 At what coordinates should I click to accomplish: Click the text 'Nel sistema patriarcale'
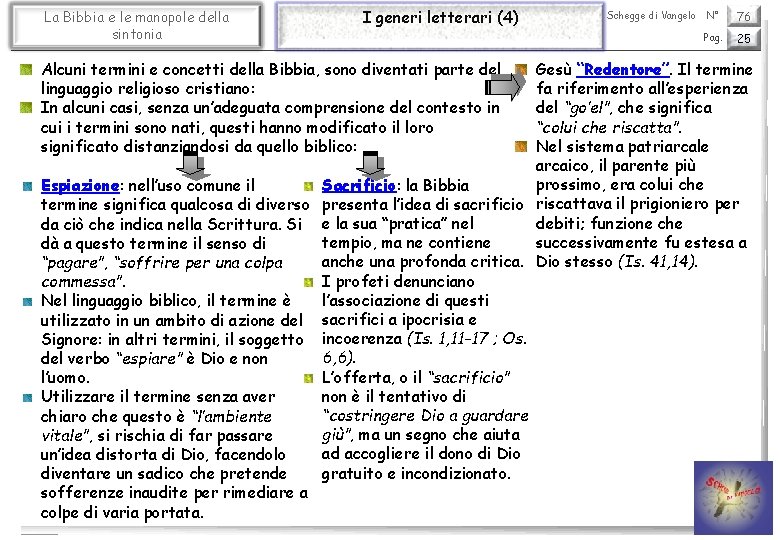[622, 147]
